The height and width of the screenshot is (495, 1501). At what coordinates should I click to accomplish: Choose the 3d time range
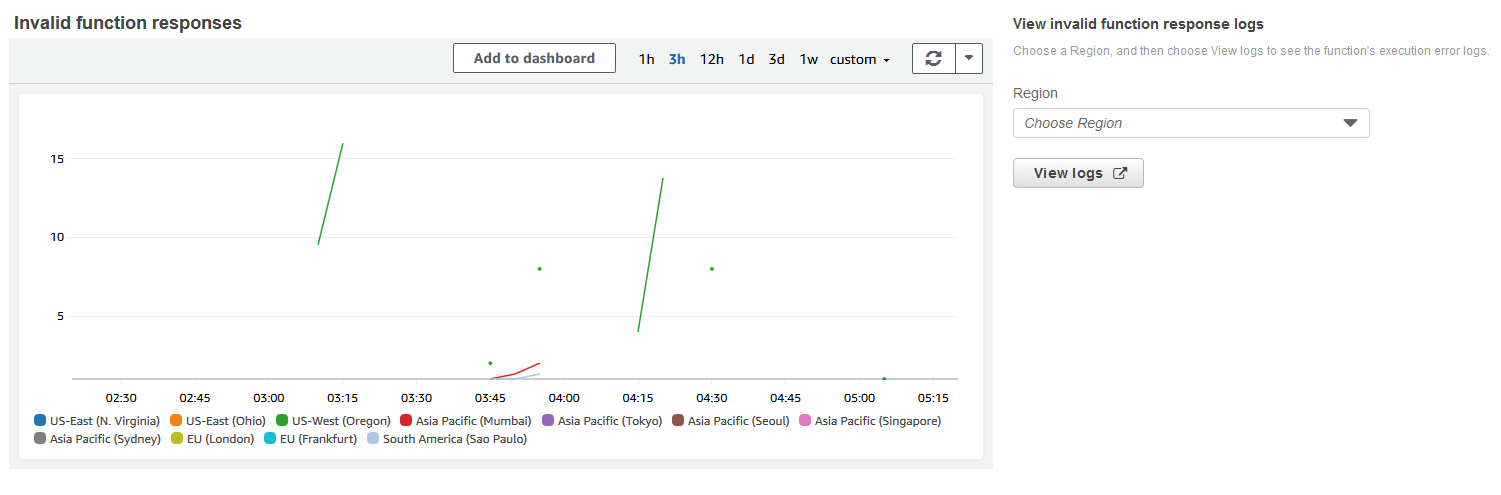(x=776, y=59)
